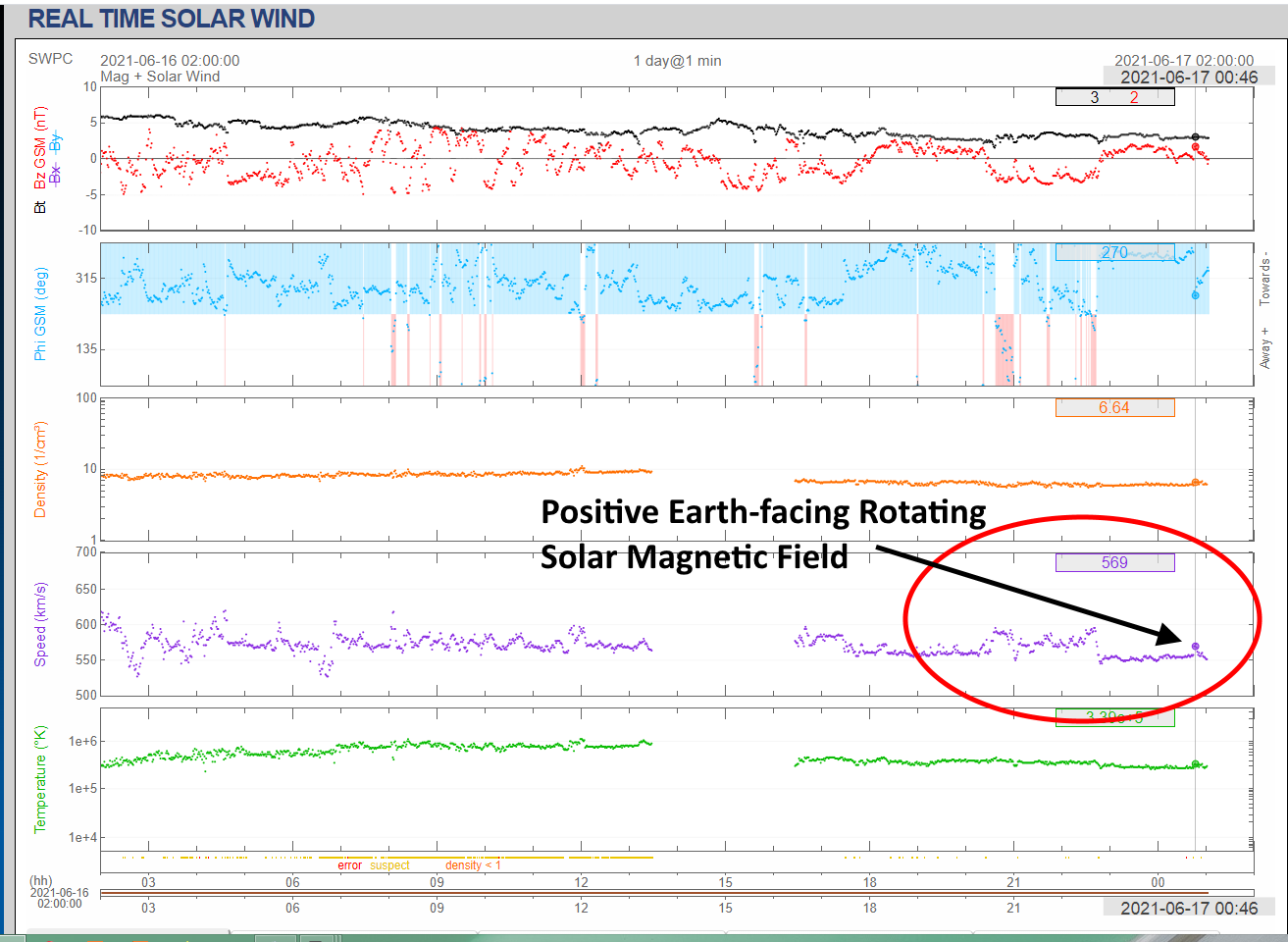Image resolution: width=1288 pixels, height=942 pixels.
Task: Click the speed readout box showing 569
Action: (1114, 563)
